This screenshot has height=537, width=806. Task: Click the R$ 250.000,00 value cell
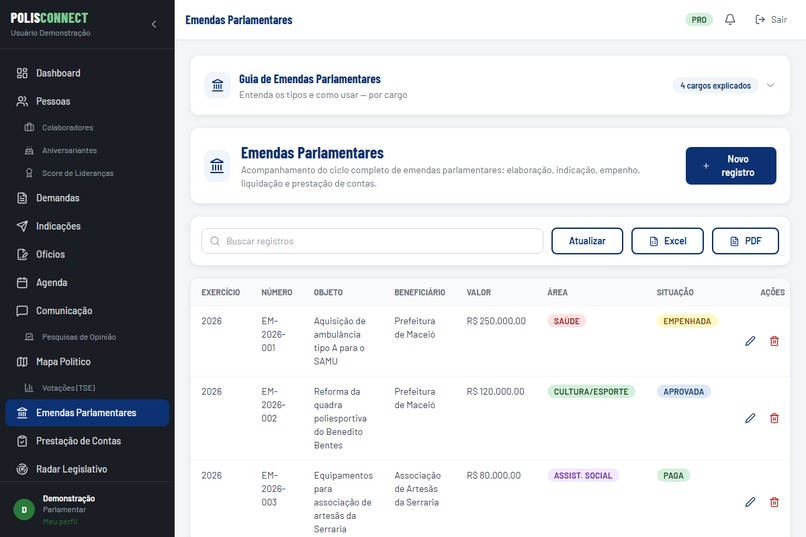496,321
